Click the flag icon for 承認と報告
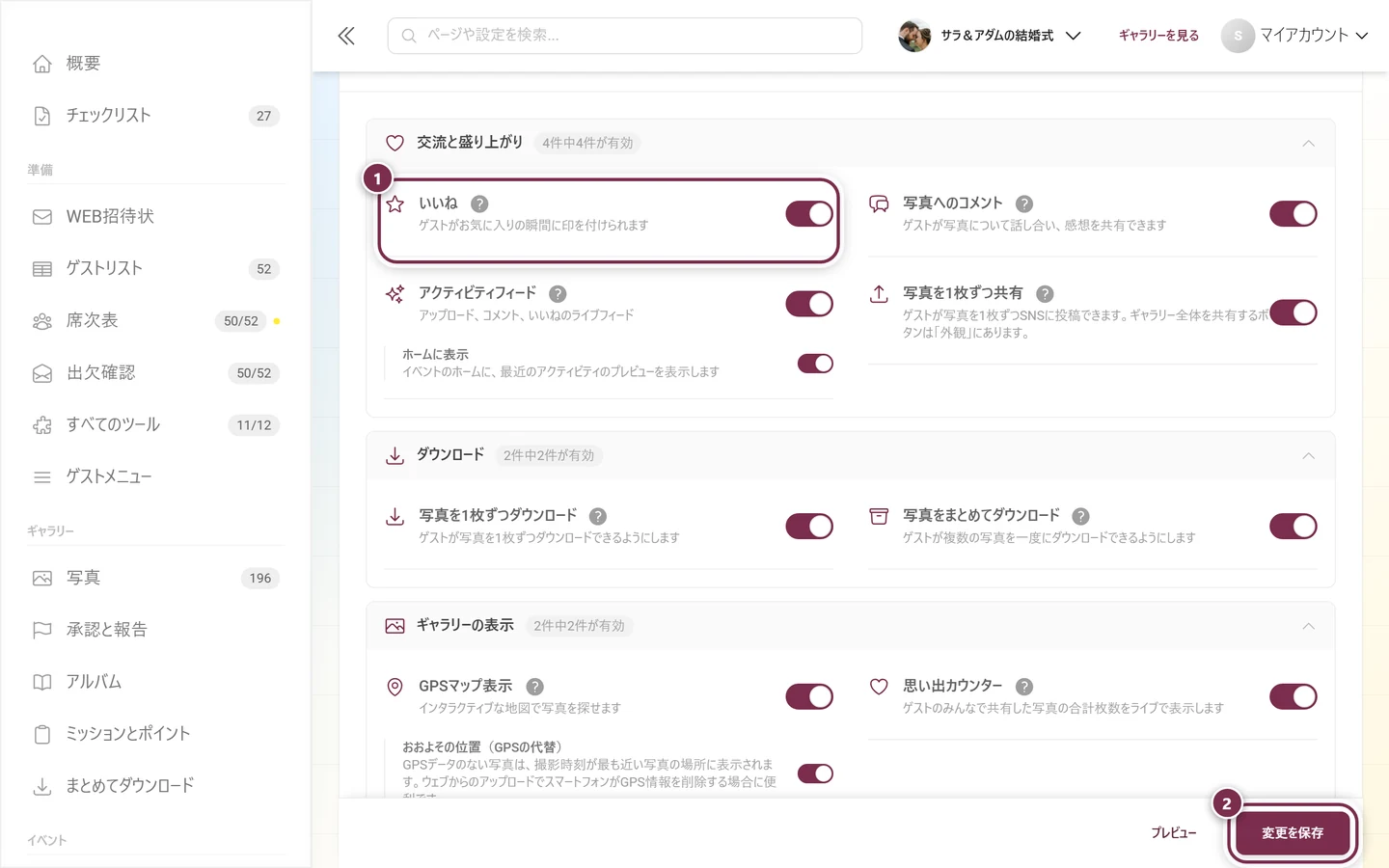Screen dimensions: 1389x868 click(x=42, y=630)
